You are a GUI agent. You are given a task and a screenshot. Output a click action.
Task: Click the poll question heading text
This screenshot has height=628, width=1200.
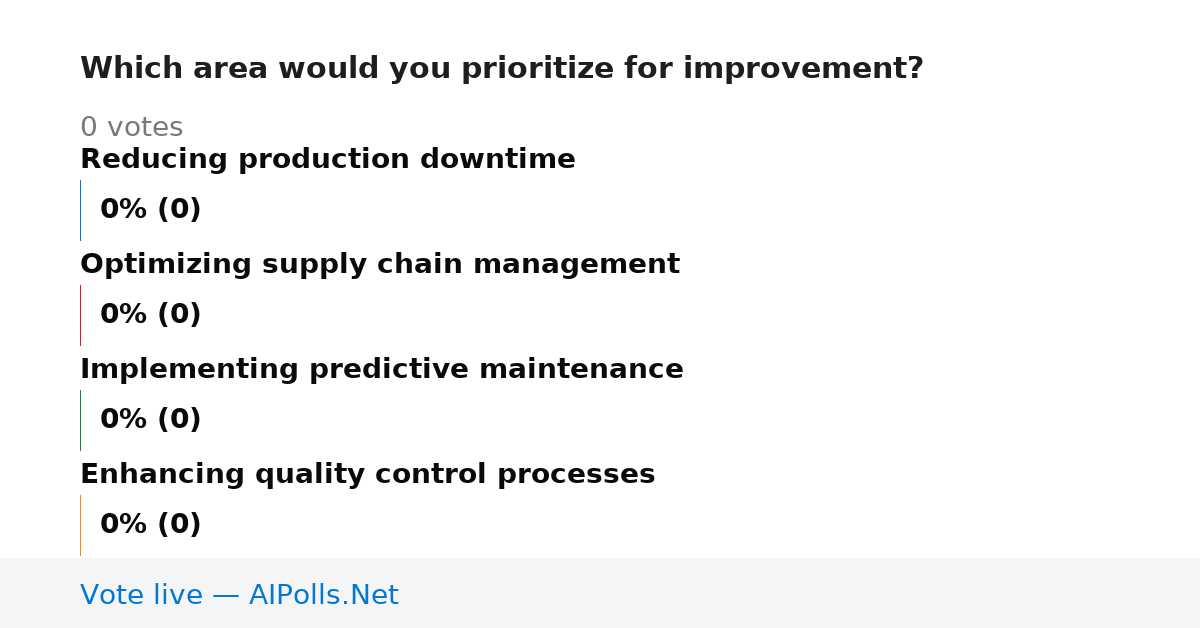coord(502,69)
